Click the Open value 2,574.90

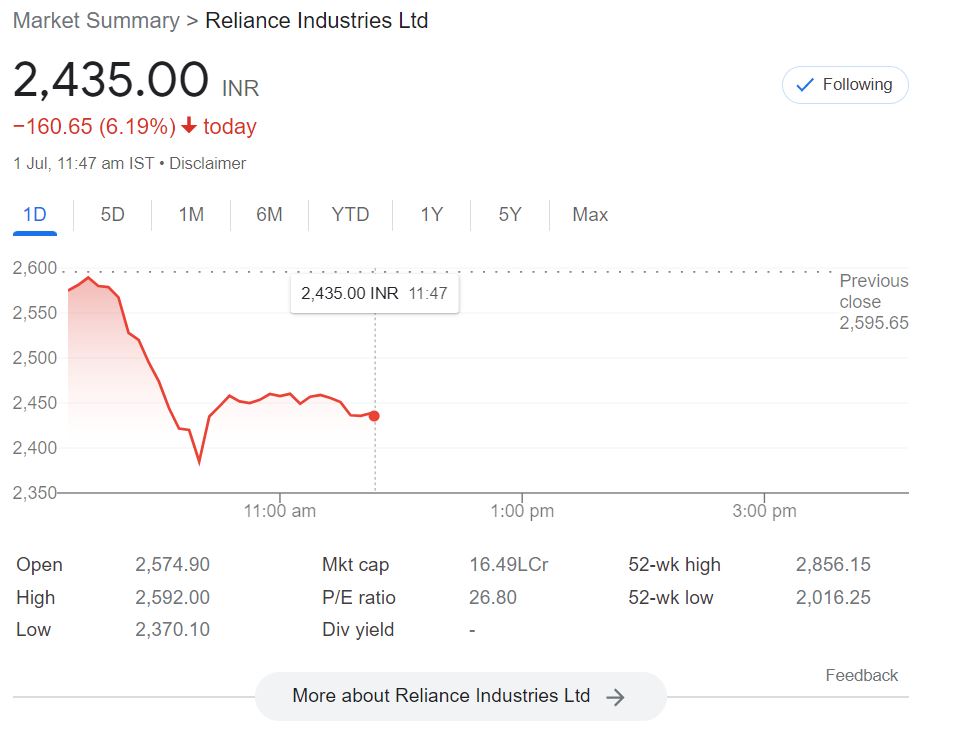[x=173, y=564]
